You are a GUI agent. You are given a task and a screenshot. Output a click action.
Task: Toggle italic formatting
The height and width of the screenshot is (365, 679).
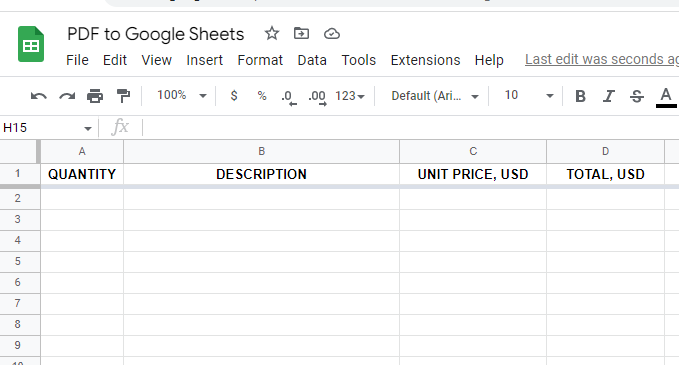(x=609, y=96)
